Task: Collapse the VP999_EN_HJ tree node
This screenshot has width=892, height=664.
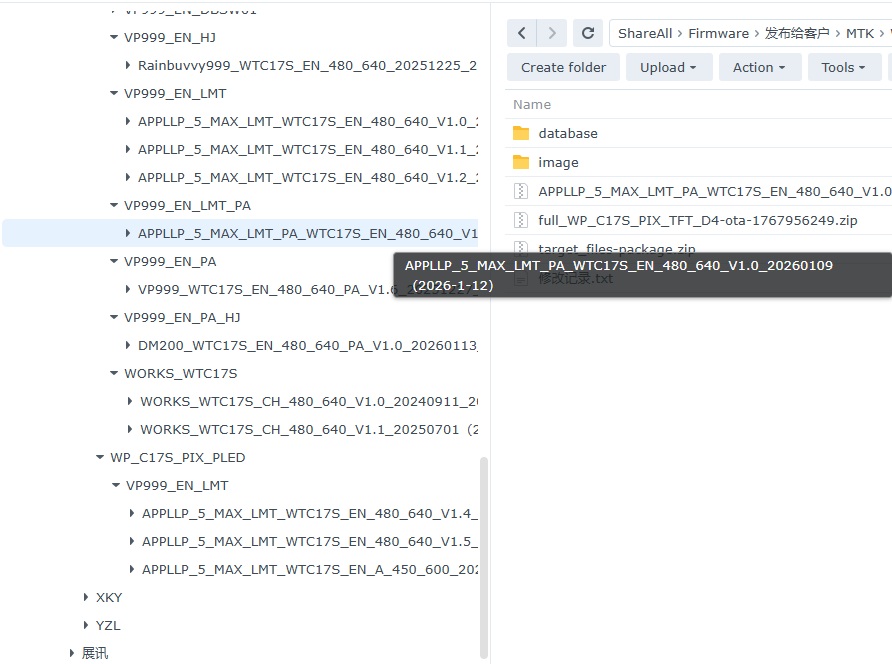Action: [x=114, y=37]
